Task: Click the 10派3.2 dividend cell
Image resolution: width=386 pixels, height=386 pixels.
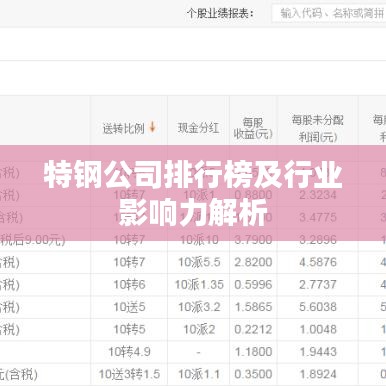Action: [199, 307]
